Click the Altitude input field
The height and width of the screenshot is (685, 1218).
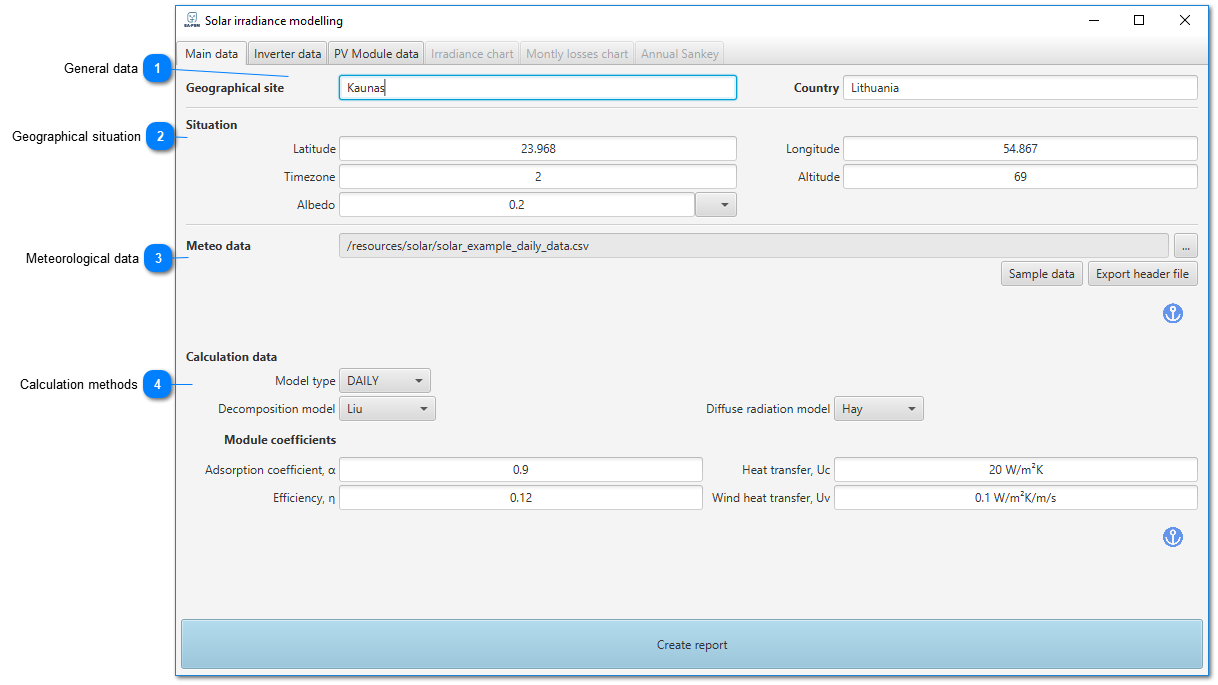click(x=1020, y=177)
